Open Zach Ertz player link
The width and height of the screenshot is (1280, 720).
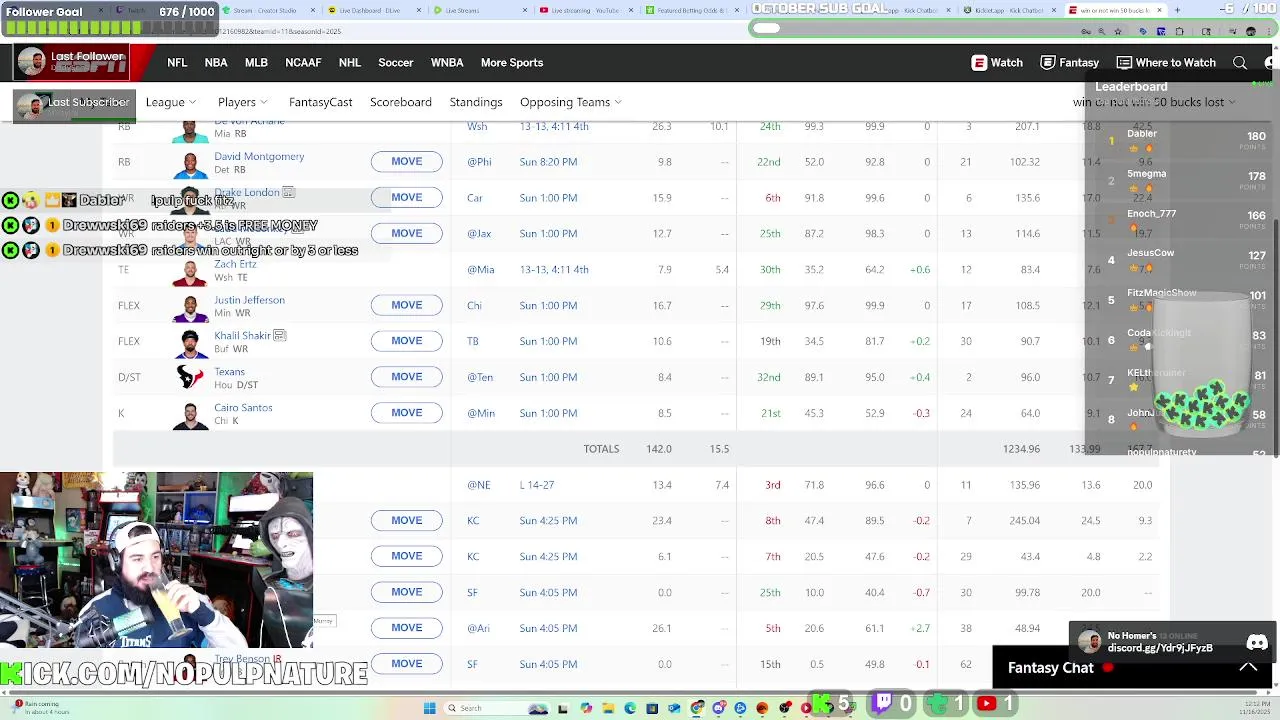(x=235, y=264)
